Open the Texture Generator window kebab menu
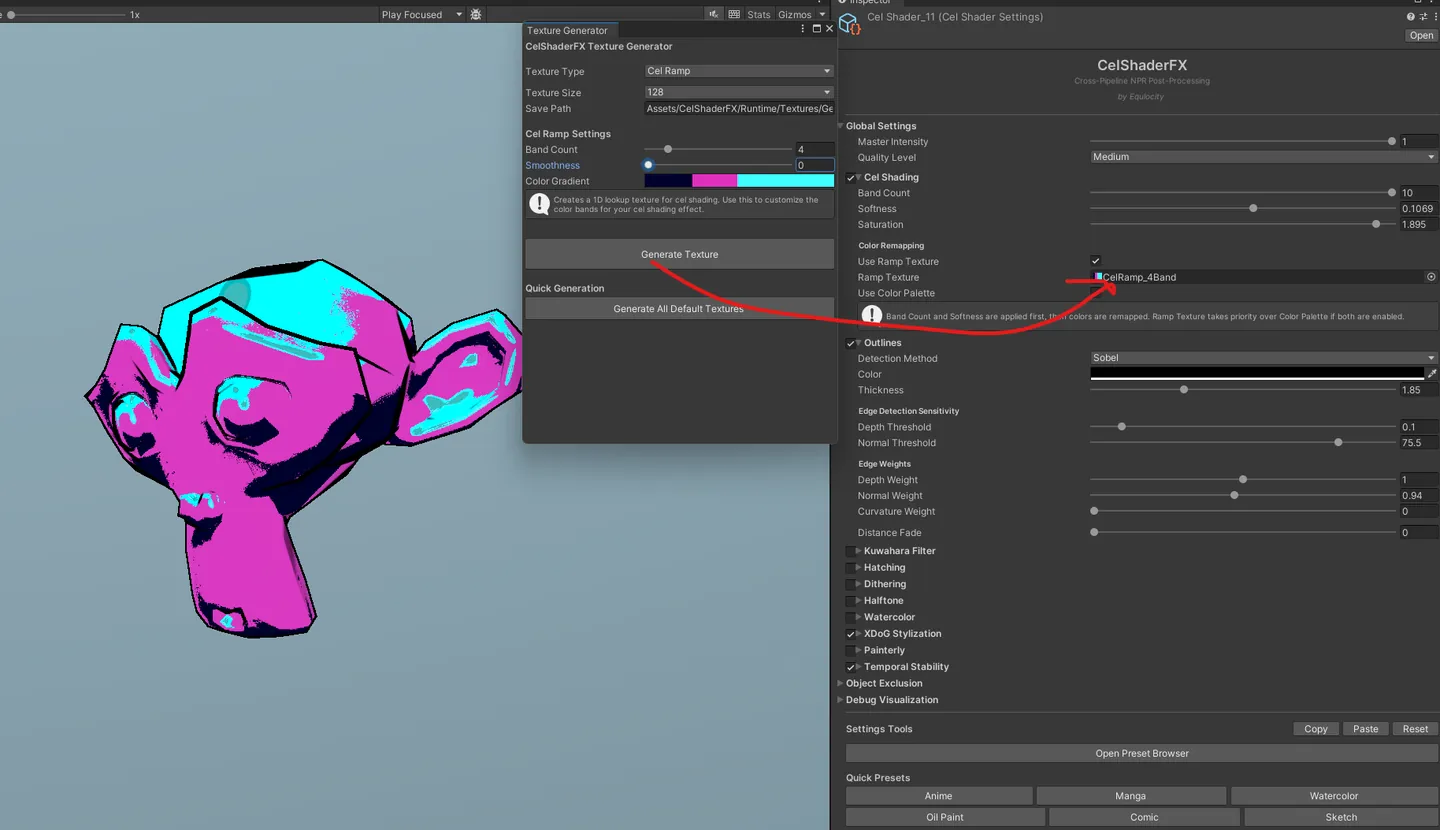 point(803,30)
